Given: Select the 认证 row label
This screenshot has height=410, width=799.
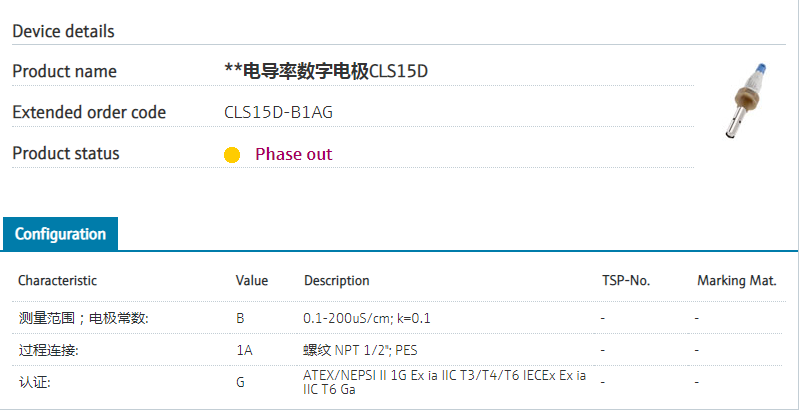Looking at the screenshot, I should click(x=35, y=382).
